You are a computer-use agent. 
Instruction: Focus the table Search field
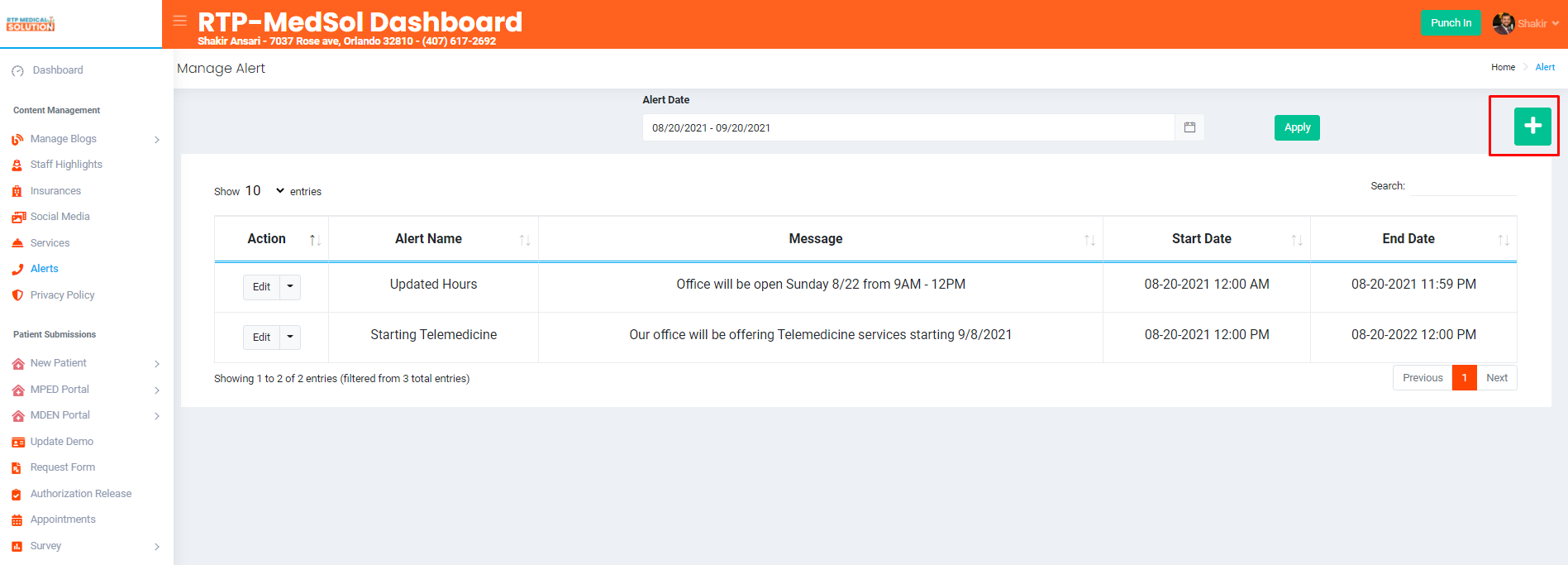pos(1463,186)
